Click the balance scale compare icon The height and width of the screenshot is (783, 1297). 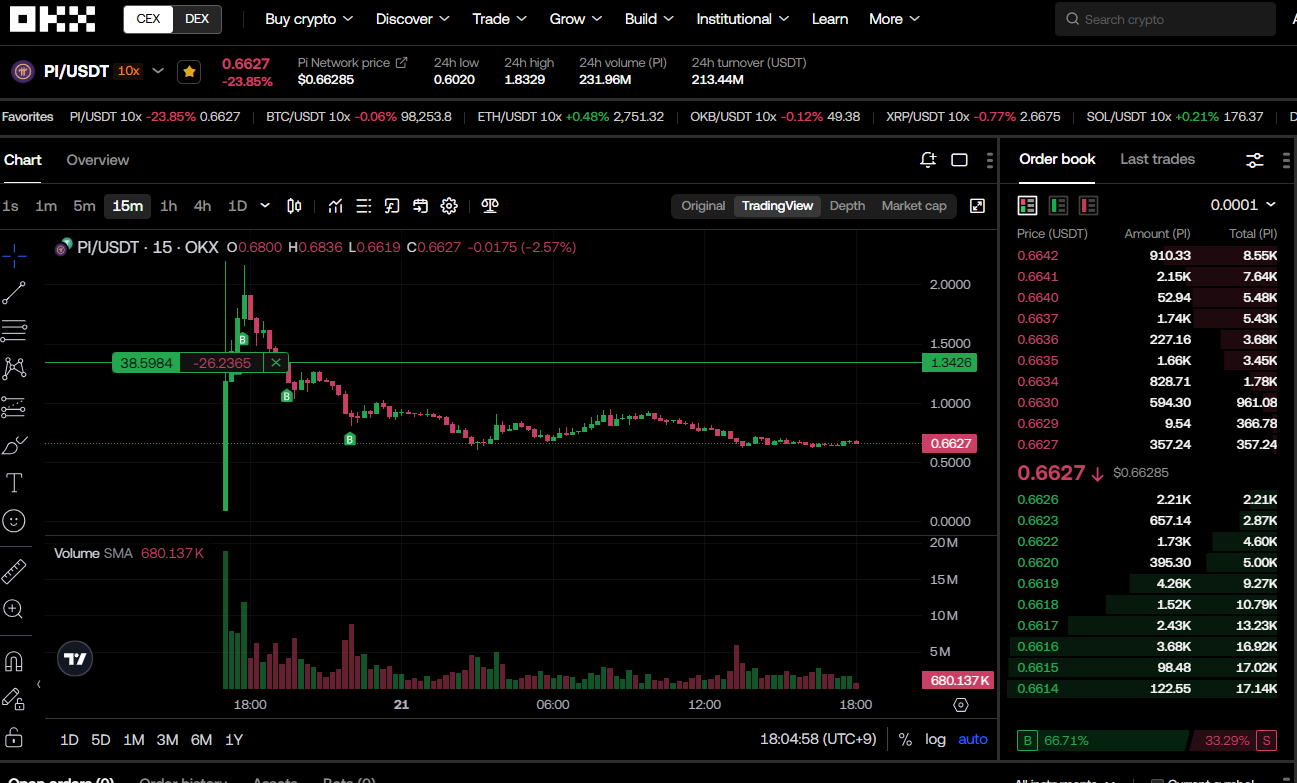point(490,206)
